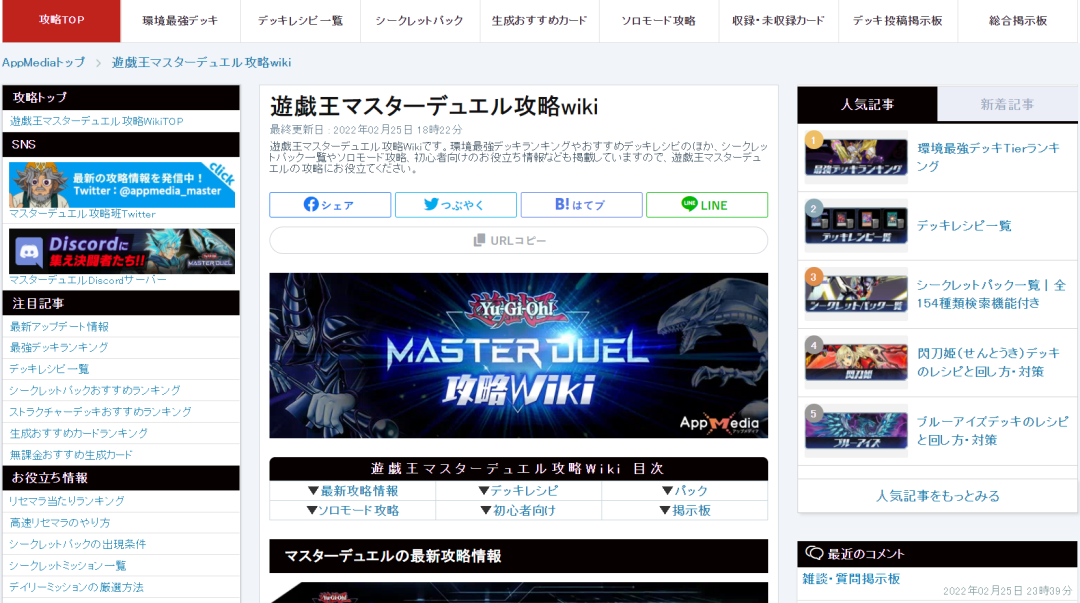Click the green LINE logo icon
The height and width of the screenshot is (603, 1080).
[x=689, y=204]
